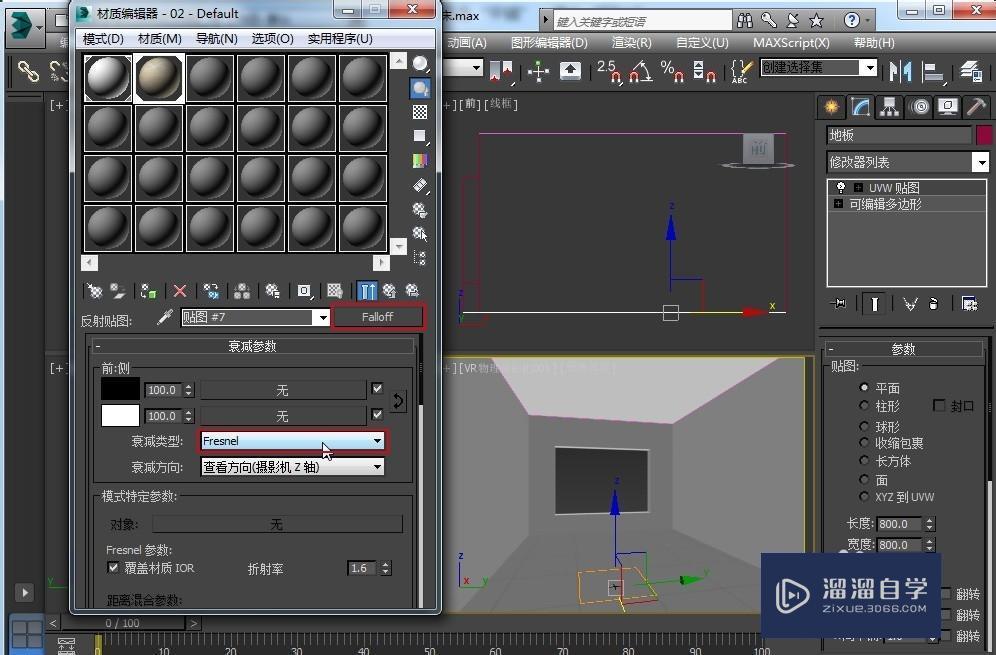Uncheck the 覆盖材质 IOR checkbox
Image resolution: width=996 pixels, height=655 pixels.
(113, 567)
